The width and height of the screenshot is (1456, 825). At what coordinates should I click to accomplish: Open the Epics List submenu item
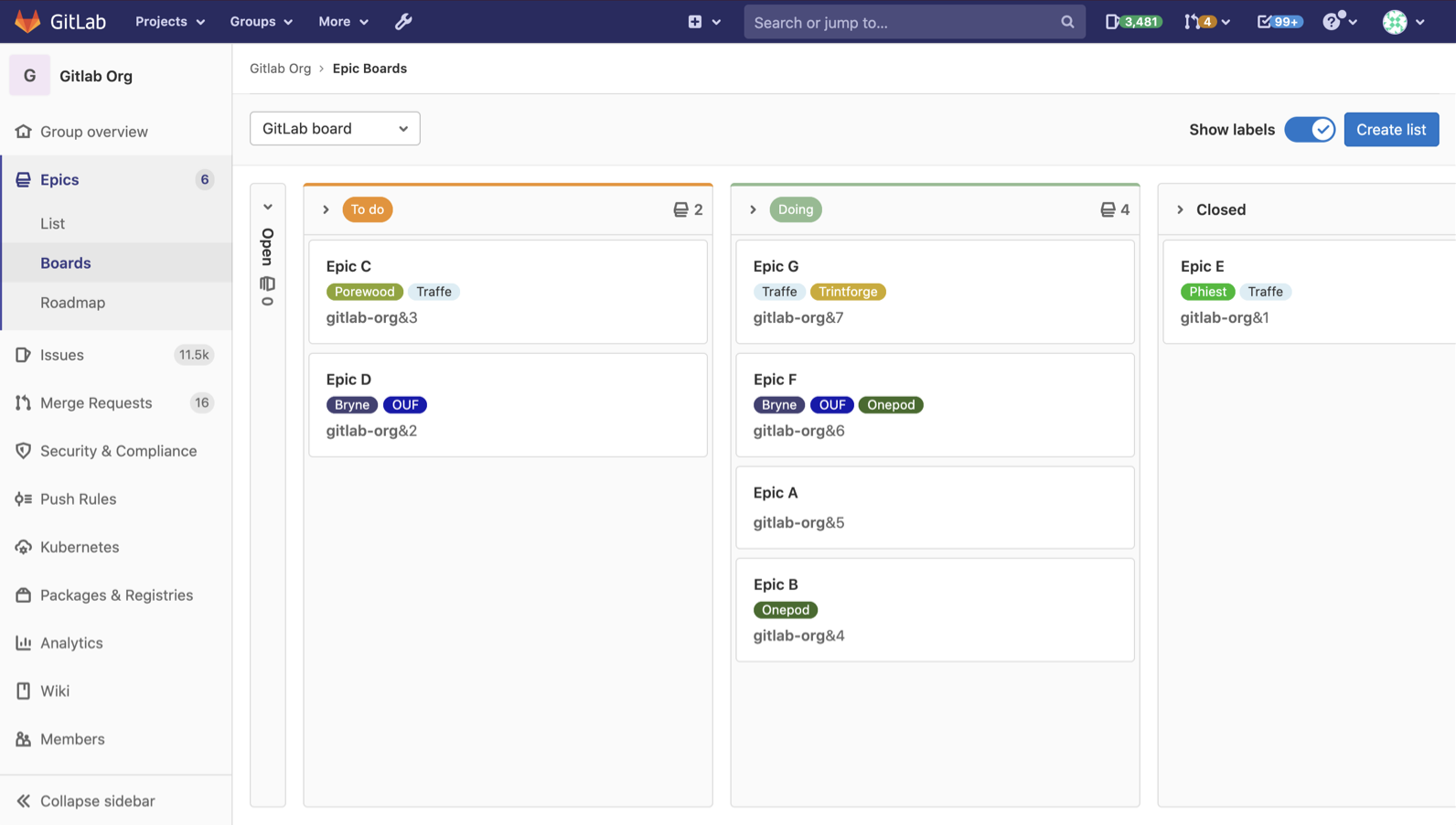[52, 223]
